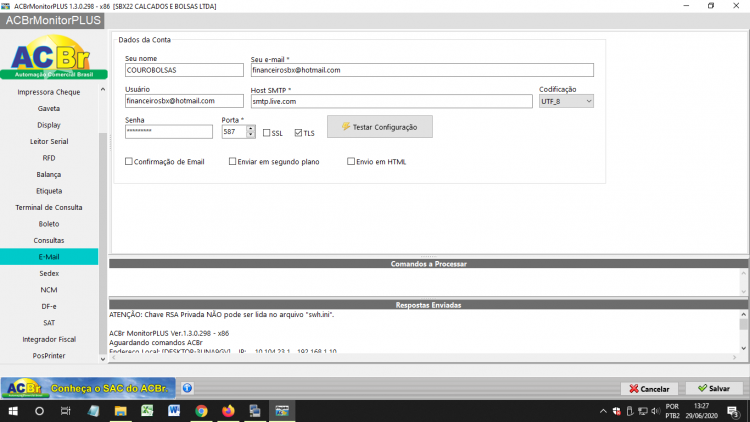Enable Enviar em segundo plano checkbox
The height and width of the screenshot is (422, 750).
click(x=232, y=161)
